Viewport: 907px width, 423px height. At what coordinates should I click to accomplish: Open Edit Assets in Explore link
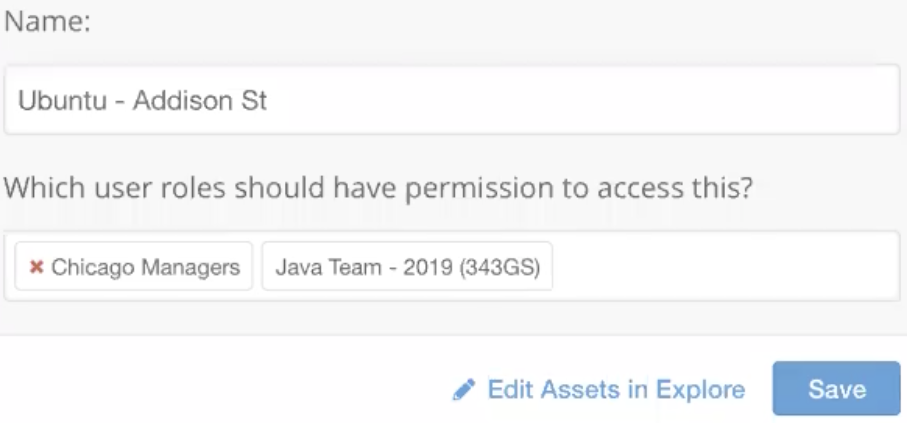(599, 389)
